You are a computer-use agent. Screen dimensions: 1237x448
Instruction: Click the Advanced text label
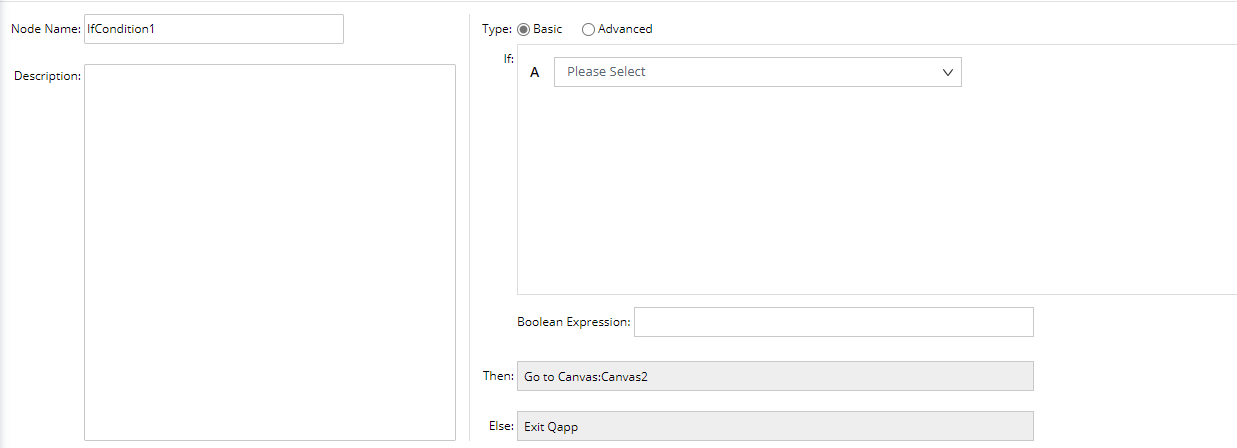pos(625,29)
